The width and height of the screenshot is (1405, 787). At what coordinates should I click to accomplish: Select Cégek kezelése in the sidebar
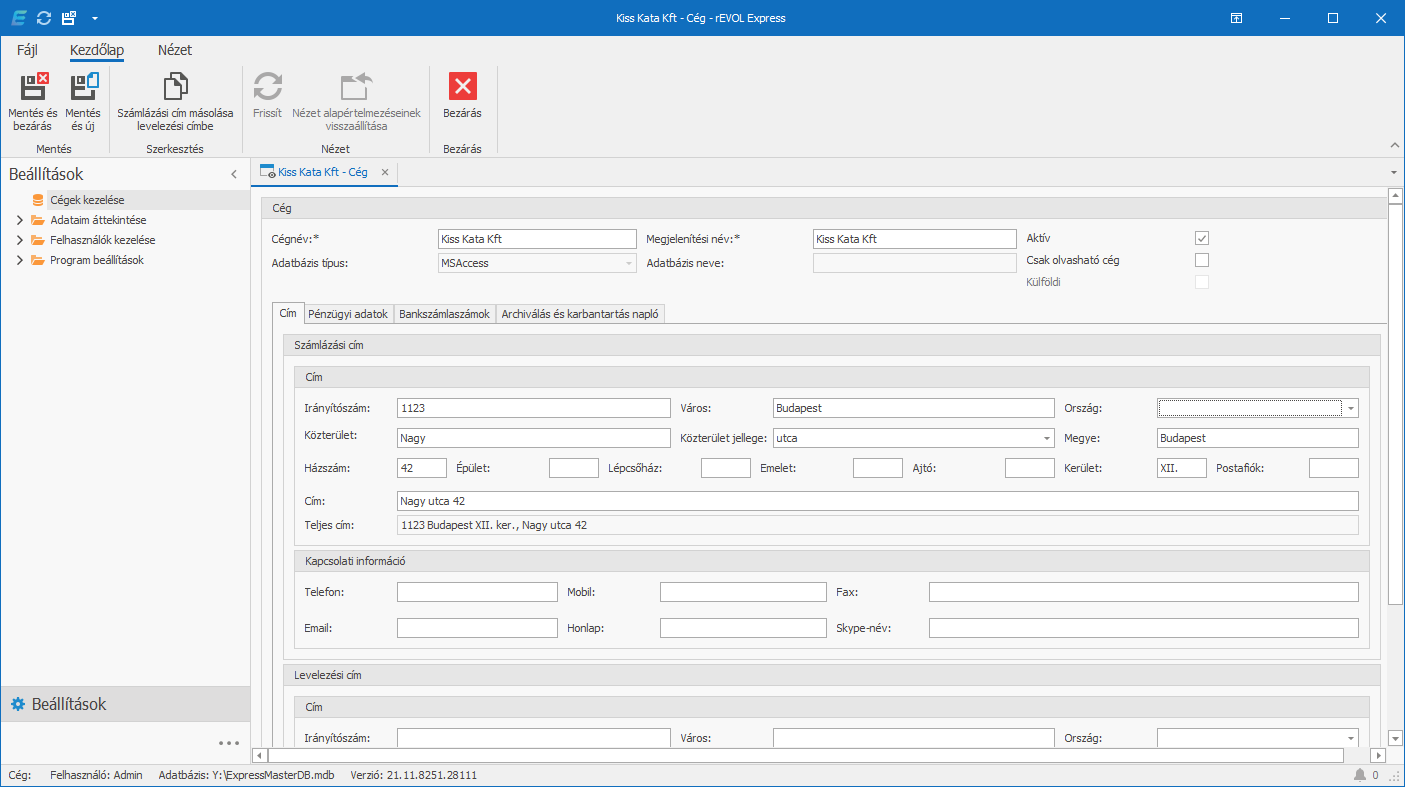[x=87, y=200]
